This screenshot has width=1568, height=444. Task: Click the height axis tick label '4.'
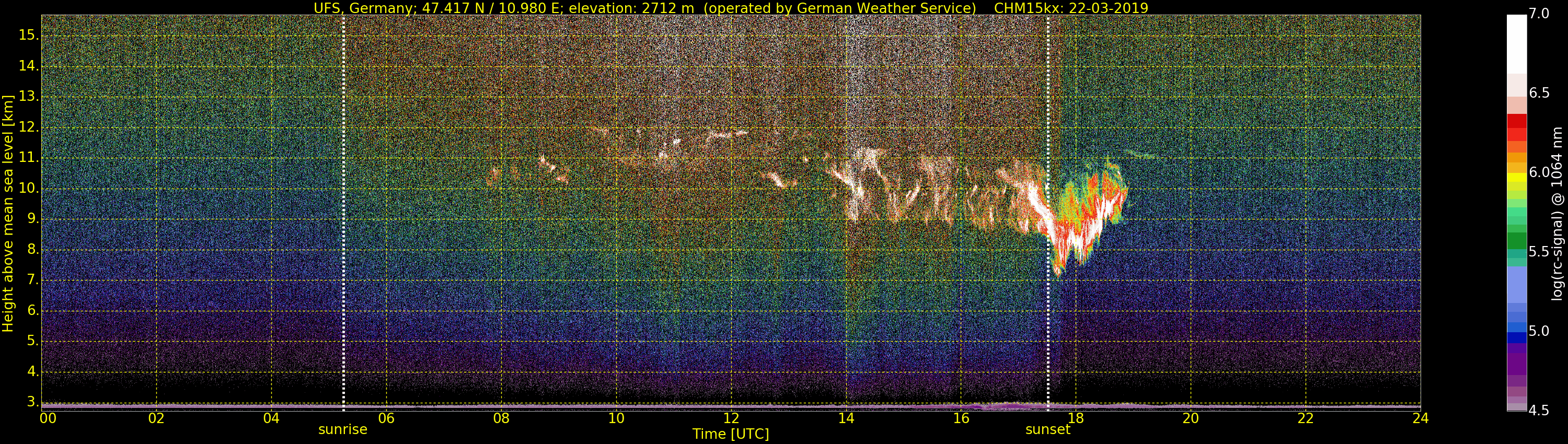coord(32,371)
